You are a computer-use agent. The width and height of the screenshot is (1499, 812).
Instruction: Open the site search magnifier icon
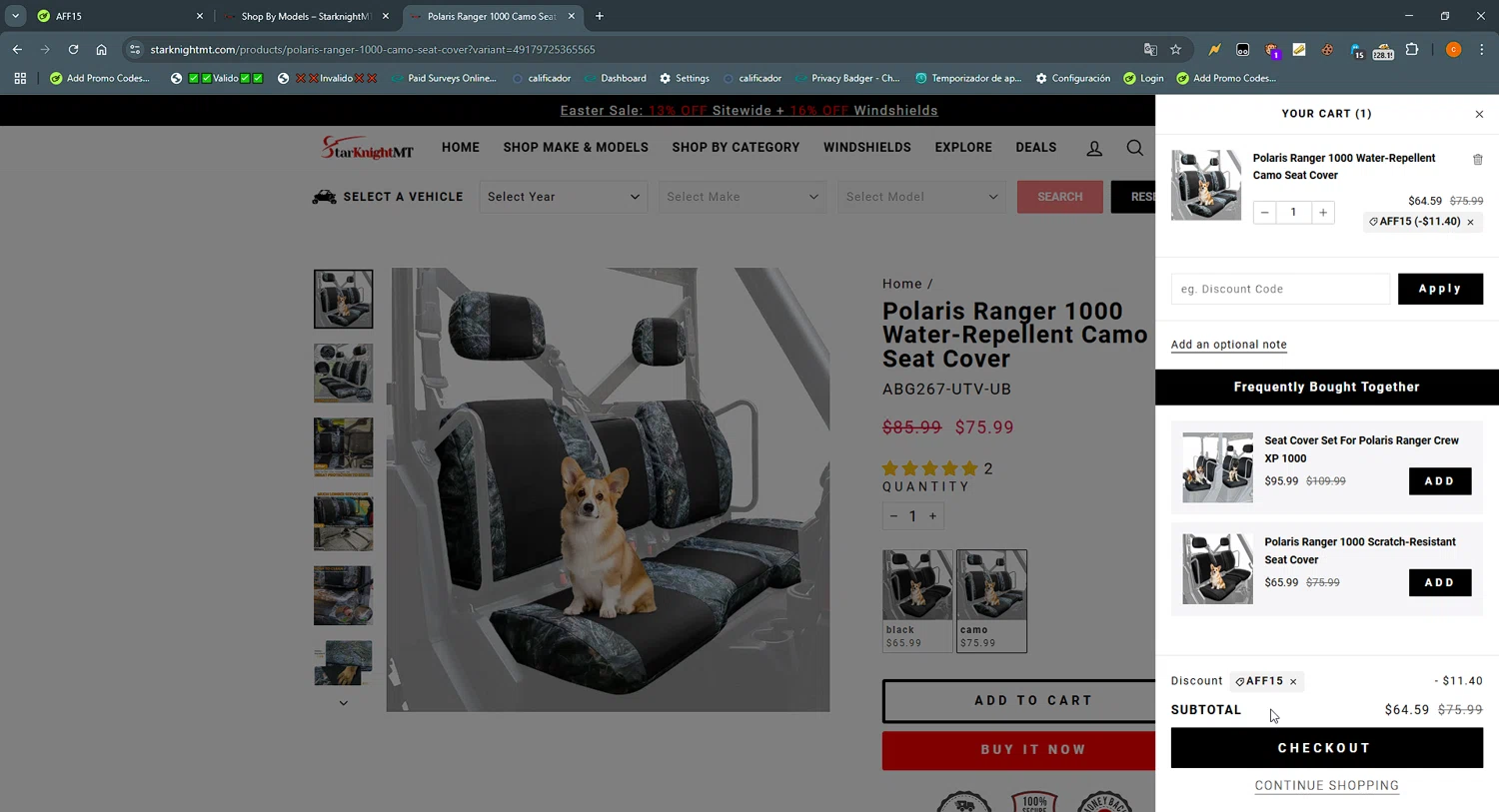(1134, 148)
